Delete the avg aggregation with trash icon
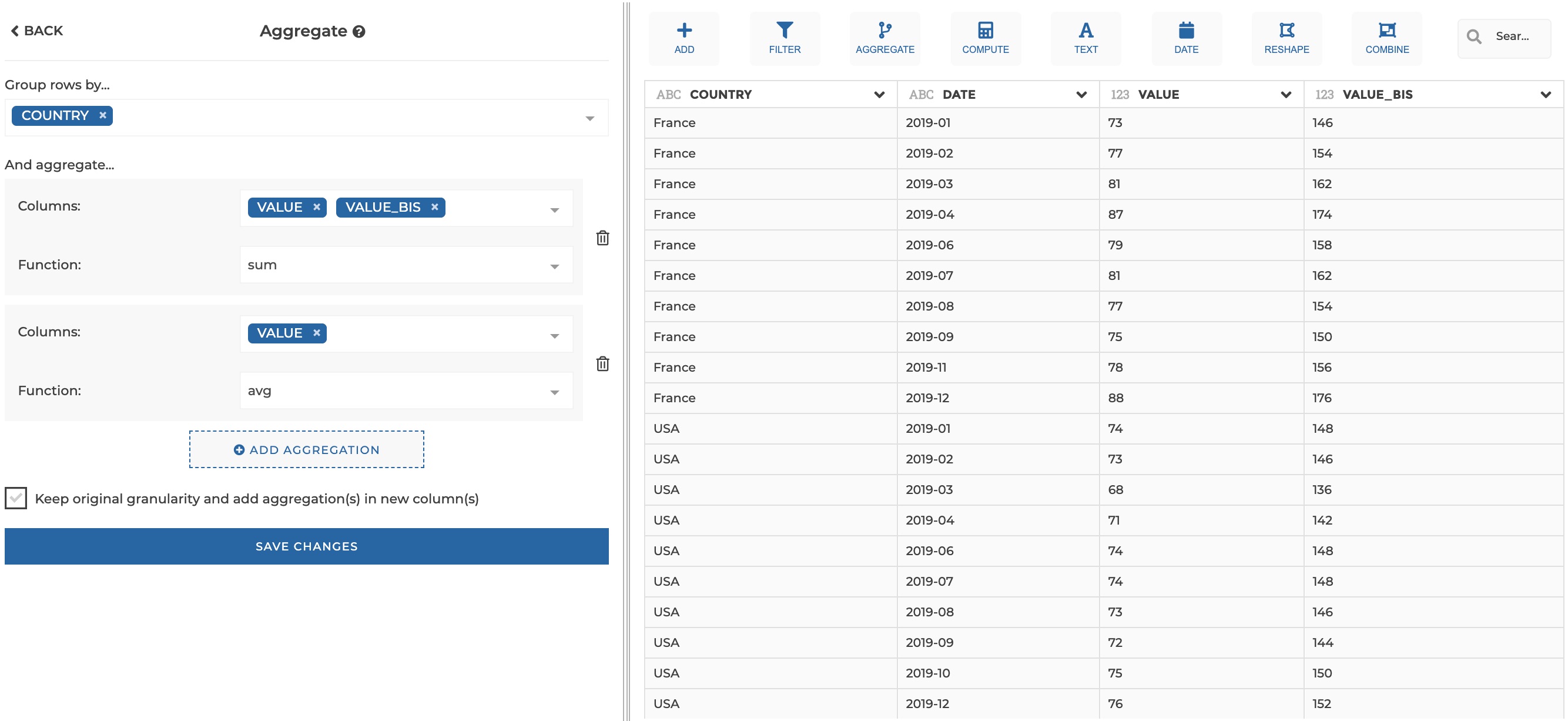Image resolution: width=1568 pixels, height=721 pixels. click(x=602, y=364)
